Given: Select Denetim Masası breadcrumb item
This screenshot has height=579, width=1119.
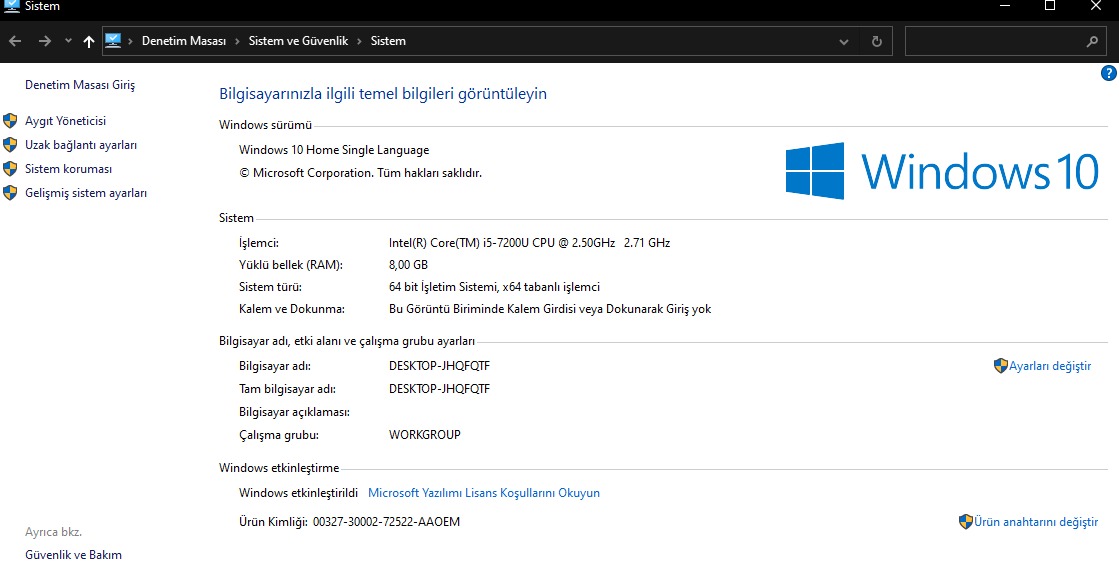Looking at the screenshot, I should pos(184,41).
